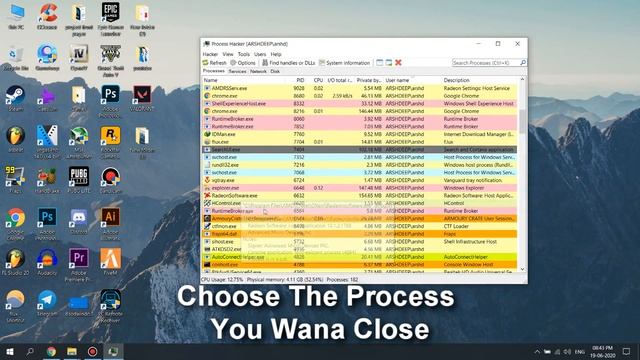Open the Hacker menu
This screenshot has height=360, width=640.
coord(210,54)
